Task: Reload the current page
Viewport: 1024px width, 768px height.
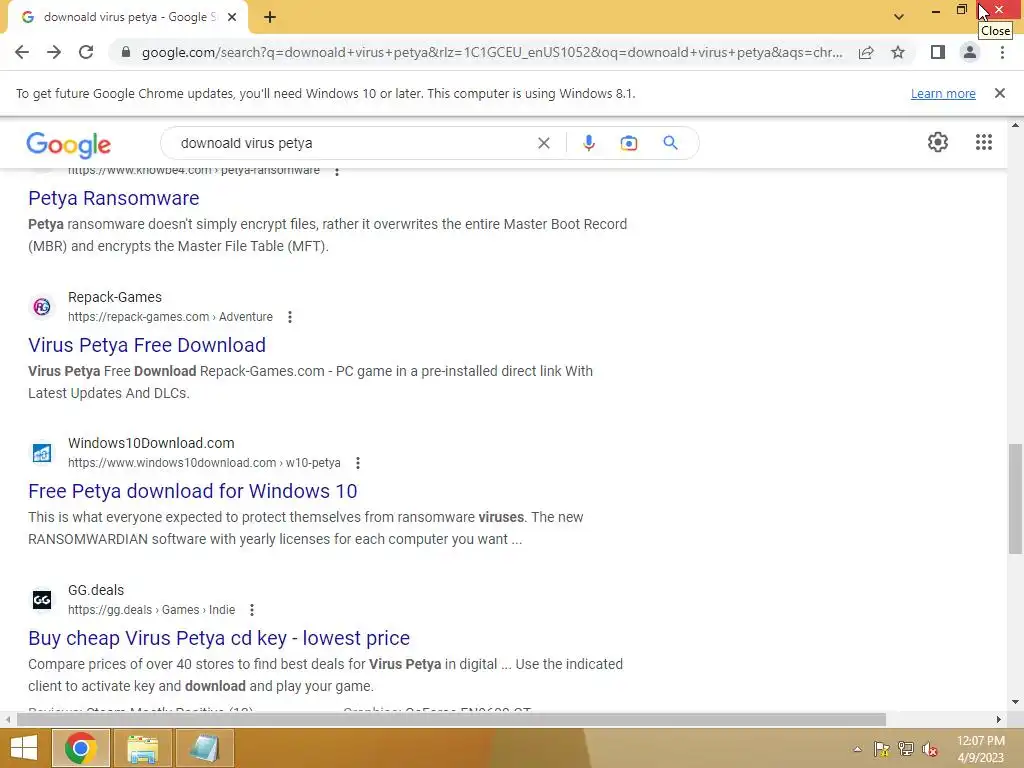Action: (x=86, y=52)
